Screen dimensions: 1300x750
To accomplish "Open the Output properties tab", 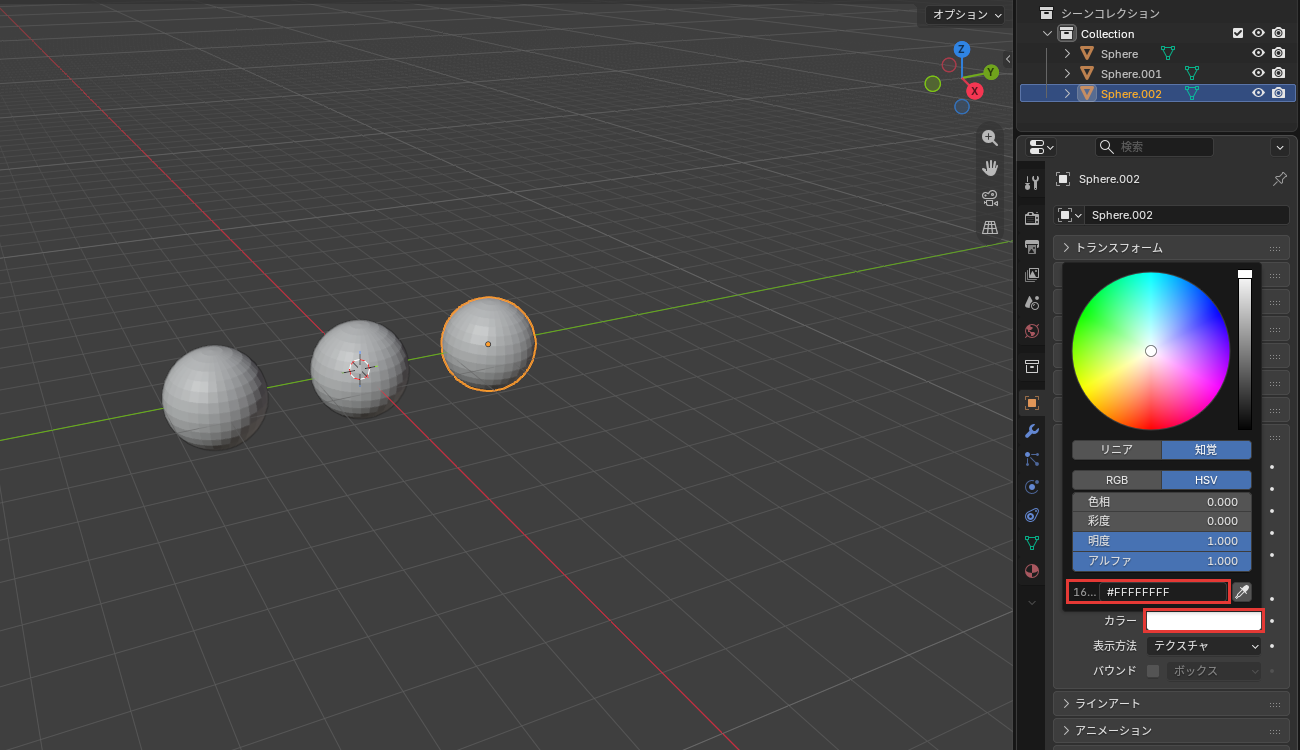I will click(1032, 246).
